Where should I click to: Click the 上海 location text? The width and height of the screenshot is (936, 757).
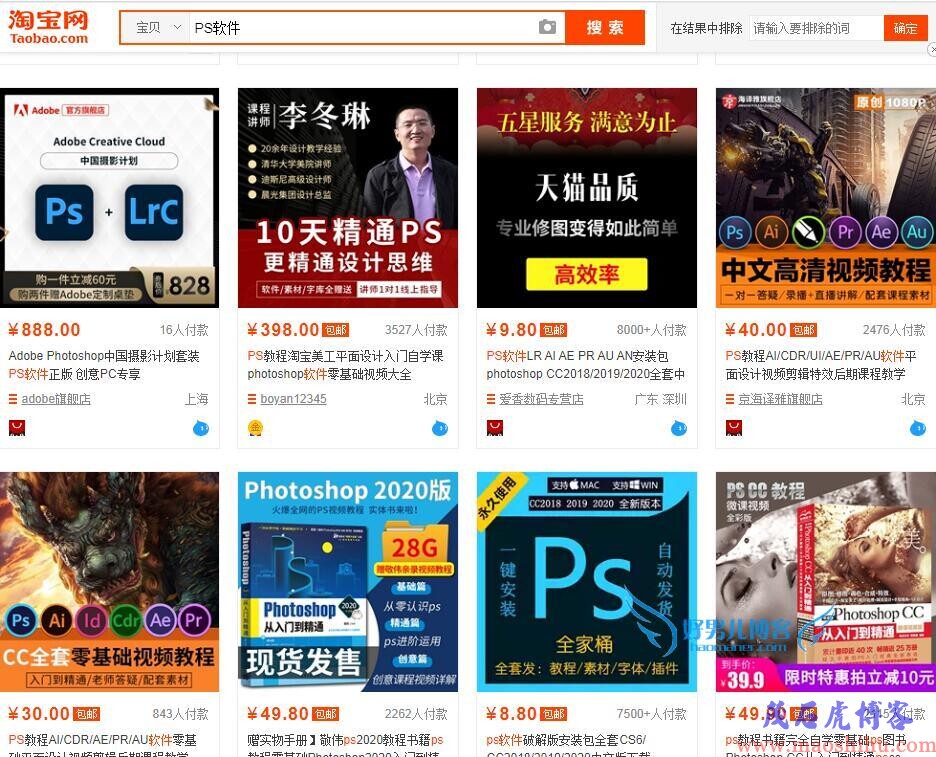[x=196, y=399]
